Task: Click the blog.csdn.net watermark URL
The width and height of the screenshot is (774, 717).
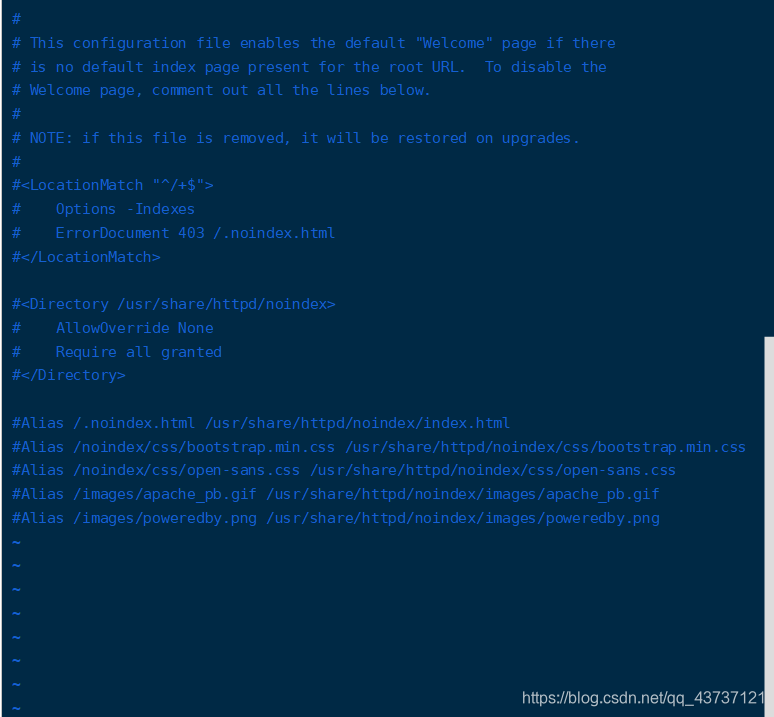Action: coord(644,697)
